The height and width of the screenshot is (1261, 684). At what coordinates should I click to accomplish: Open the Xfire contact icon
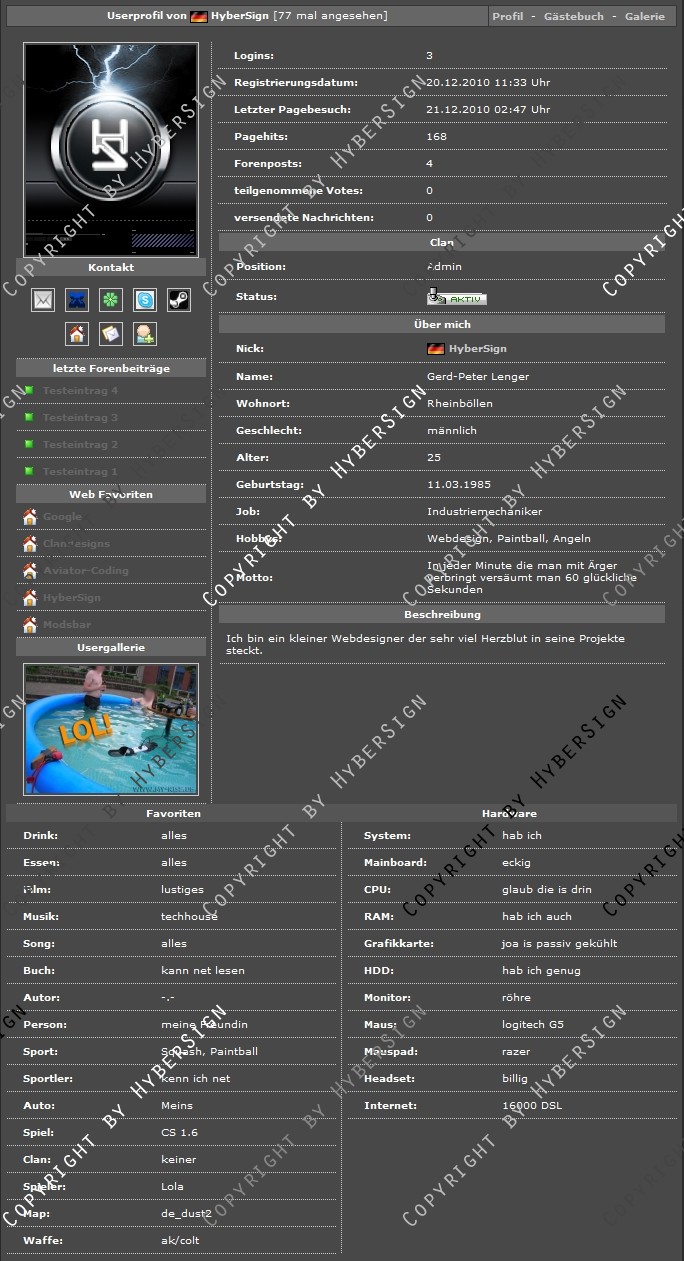(77, 299)
